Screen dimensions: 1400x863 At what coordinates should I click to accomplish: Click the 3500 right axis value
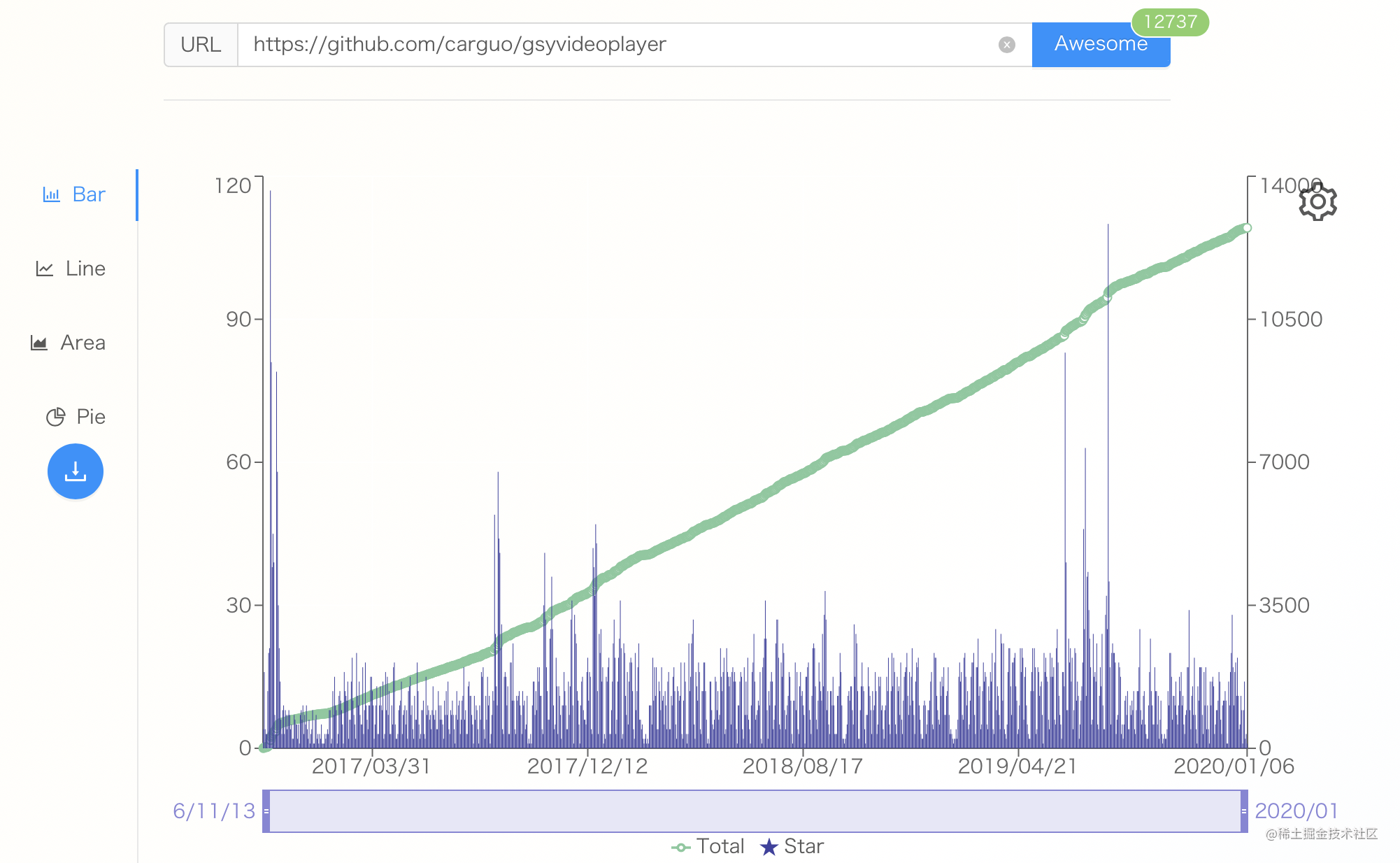tap(1285, 606)
